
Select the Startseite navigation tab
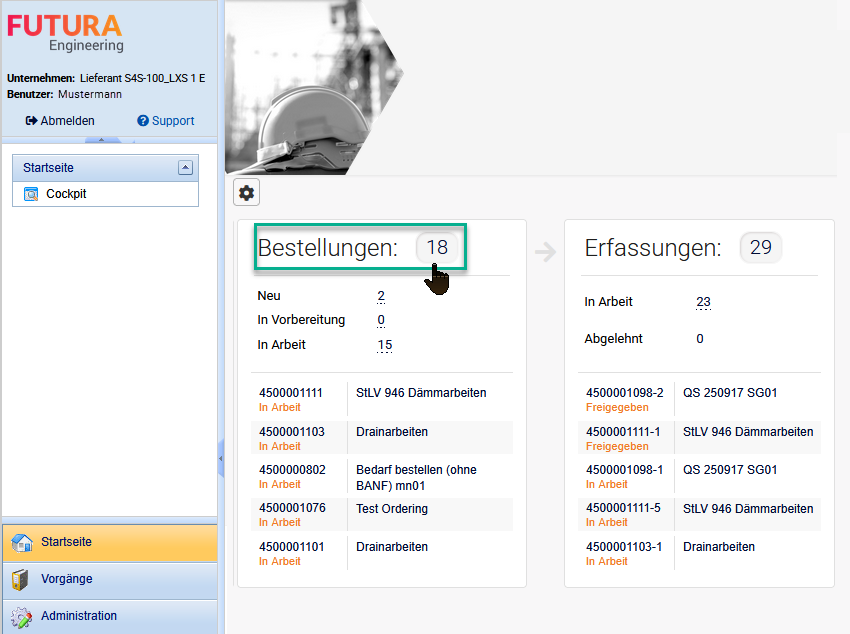[108, 542]
